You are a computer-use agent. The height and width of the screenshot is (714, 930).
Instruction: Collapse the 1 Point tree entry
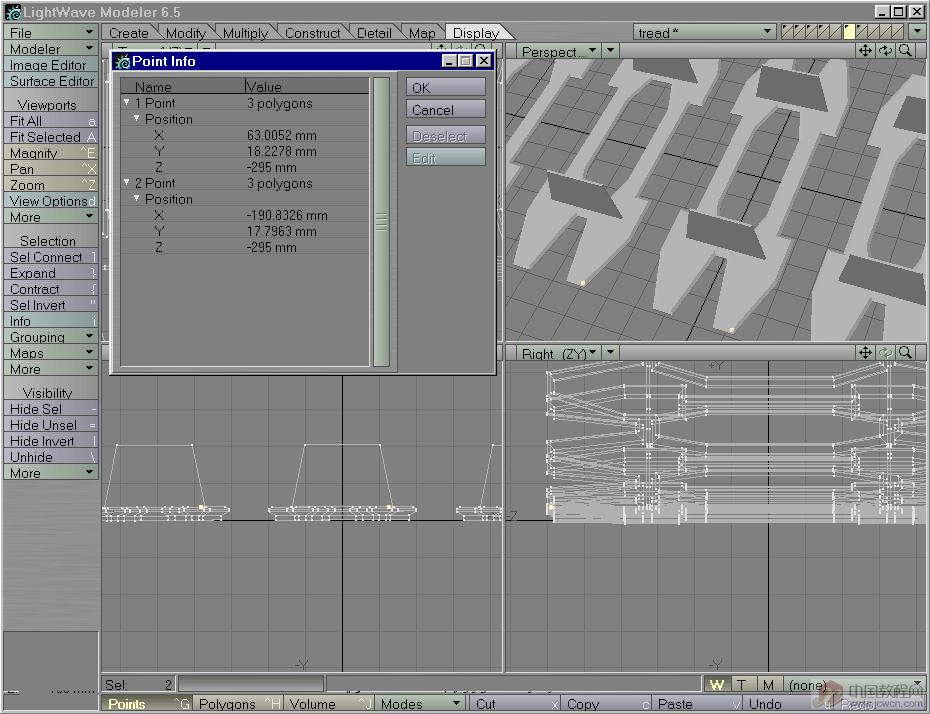click(126, 102)
